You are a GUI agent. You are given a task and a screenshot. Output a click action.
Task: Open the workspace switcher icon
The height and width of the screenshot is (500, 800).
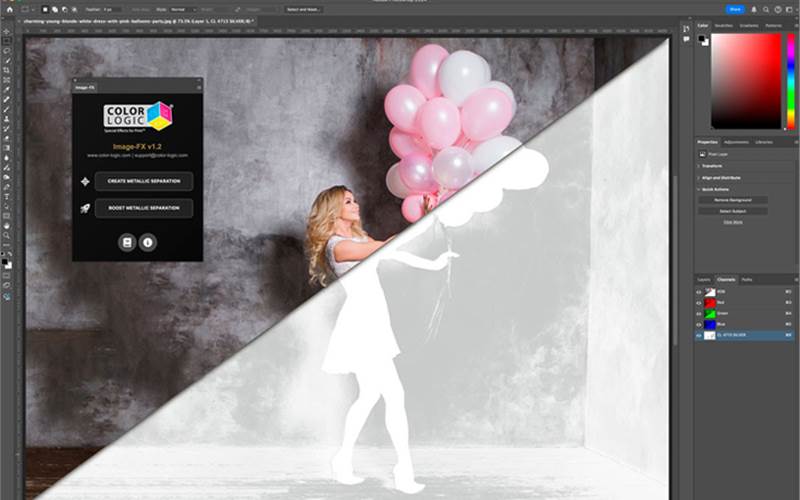click(x=790, y=9)
